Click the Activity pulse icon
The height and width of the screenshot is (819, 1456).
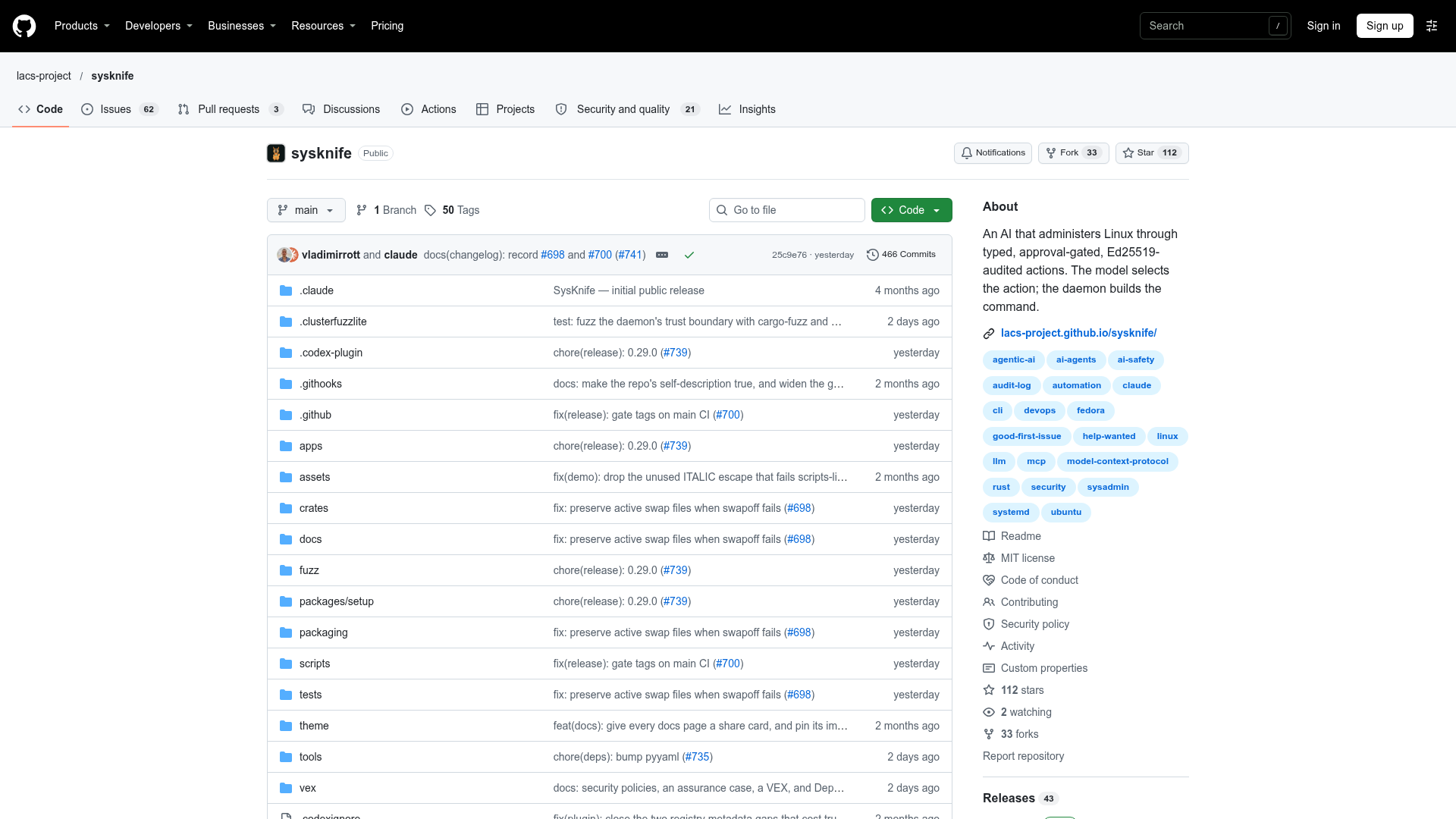coord(989,646)
